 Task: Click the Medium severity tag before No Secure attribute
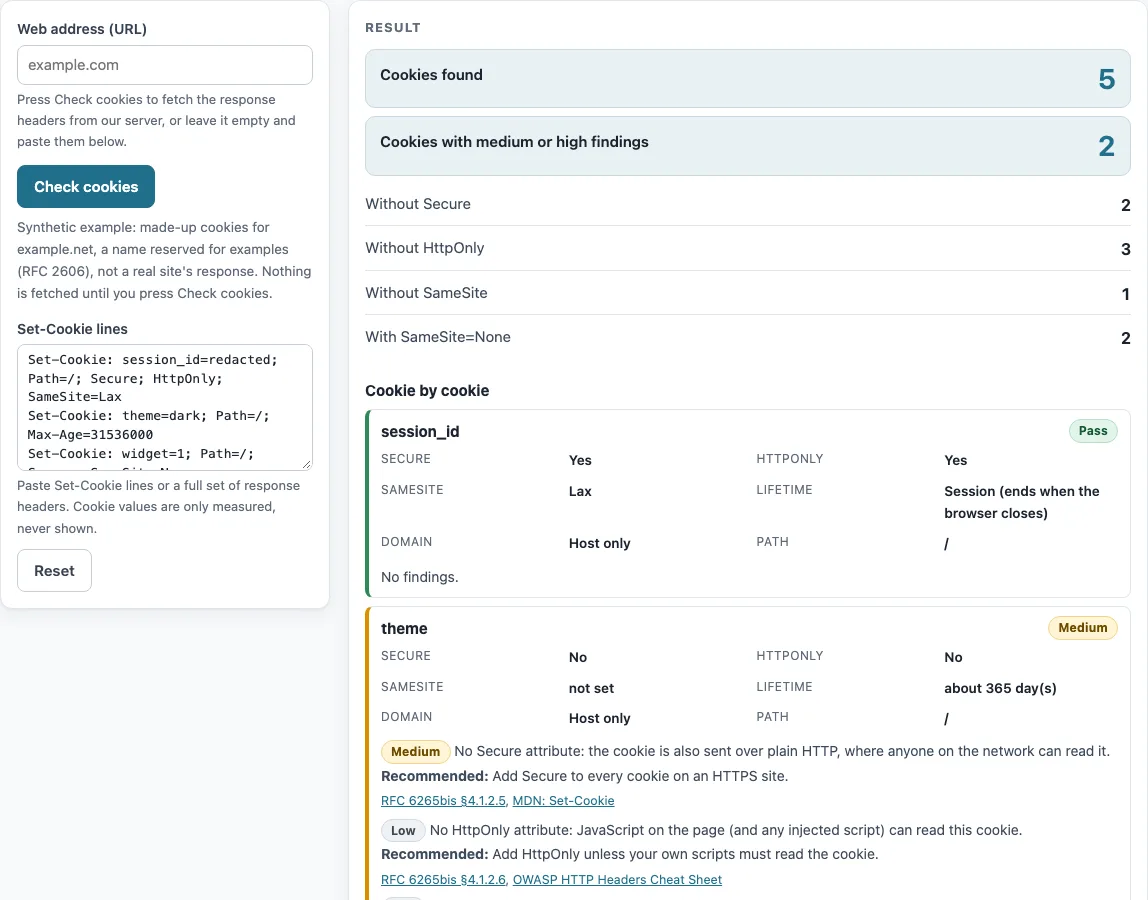[415, 751]
